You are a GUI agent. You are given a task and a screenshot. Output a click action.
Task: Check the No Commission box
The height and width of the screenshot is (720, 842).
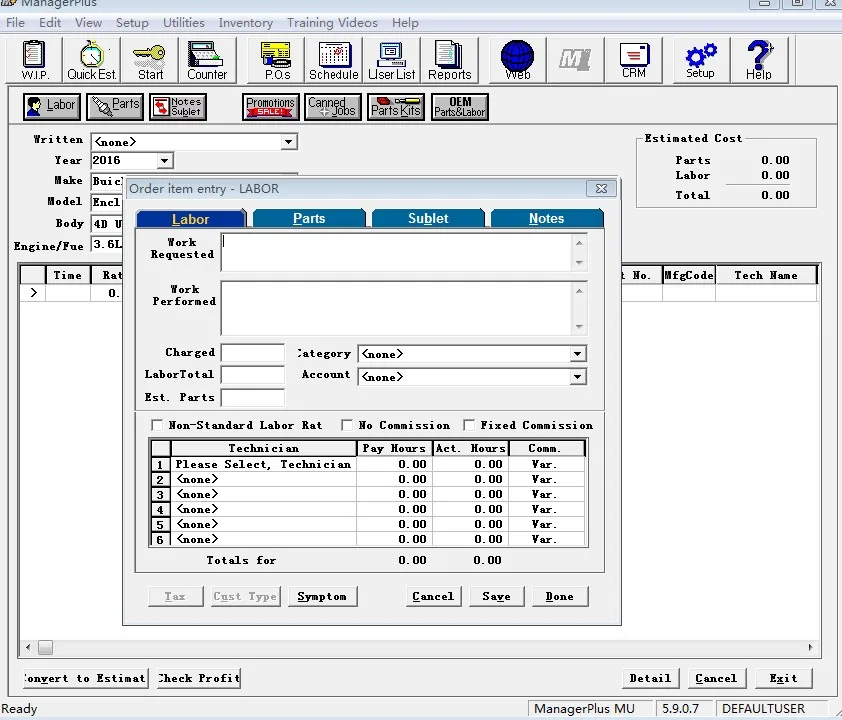(347, 425)
